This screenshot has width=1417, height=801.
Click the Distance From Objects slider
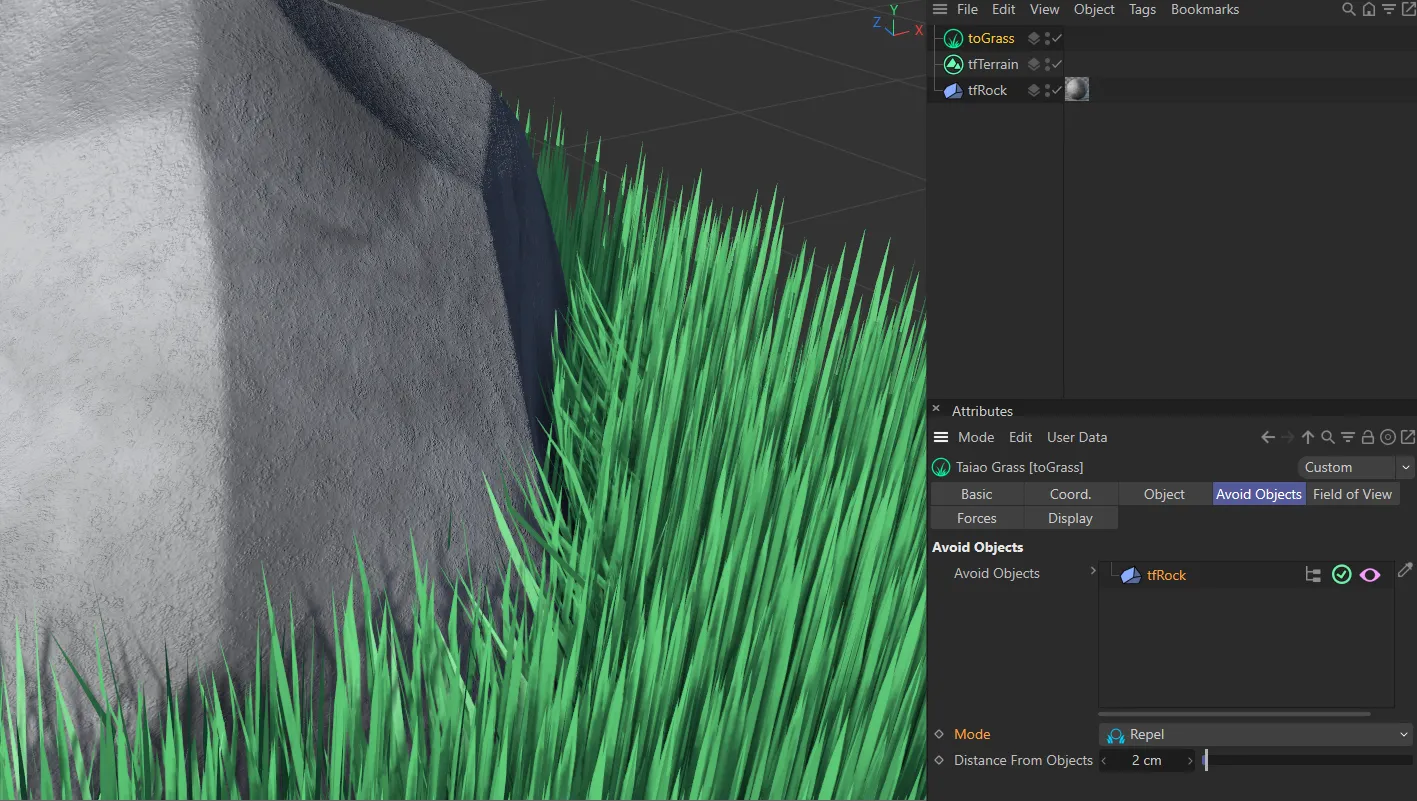click(x=1308, y=761)
